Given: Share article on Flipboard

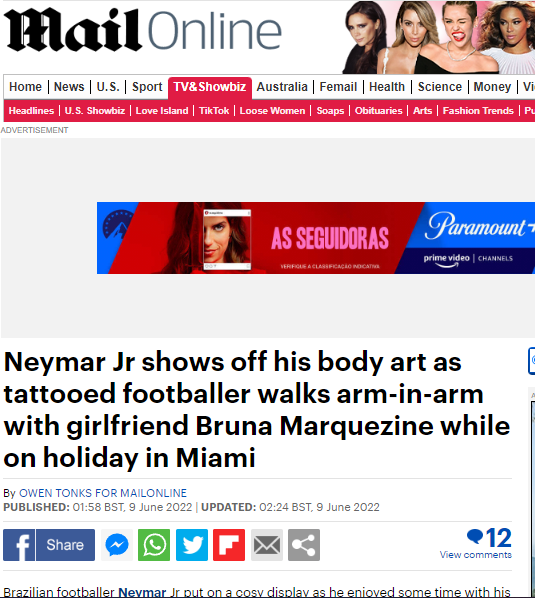Looking at the screenshot, I should (229, 545).
